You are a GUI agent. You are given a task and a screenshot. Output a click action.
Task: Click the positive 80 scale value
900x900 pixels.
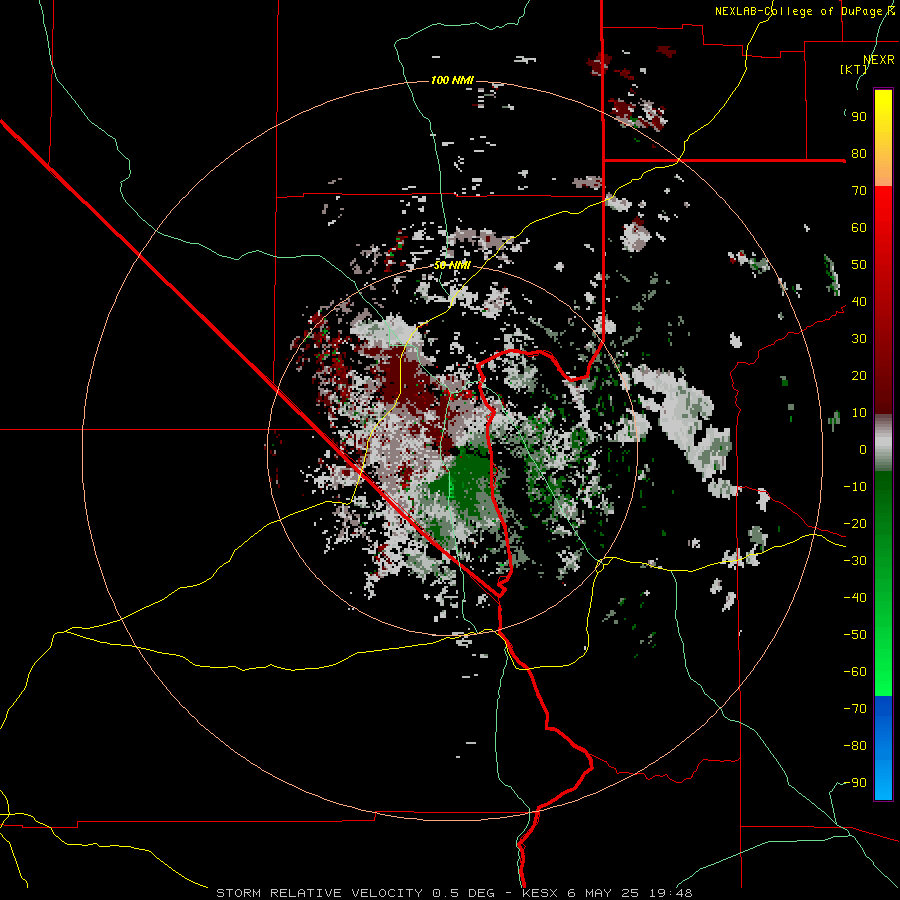pos(859,154)
